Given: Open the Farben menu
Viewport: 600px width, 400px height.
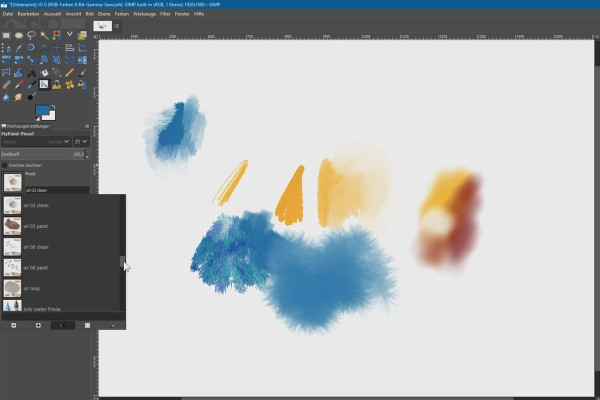Looking at the screenshot, I should (x=122, y=14).
